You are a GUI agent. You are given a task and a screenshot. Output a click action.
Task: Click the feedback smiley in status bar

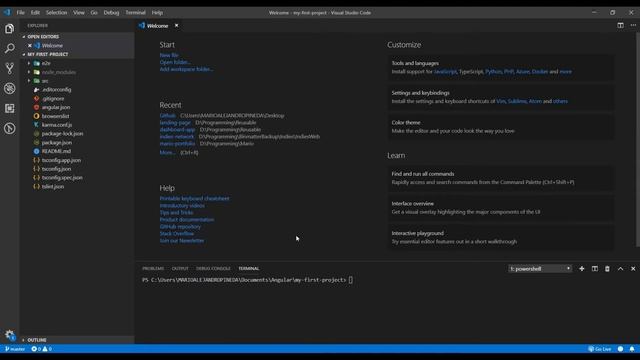click(620, 349)
